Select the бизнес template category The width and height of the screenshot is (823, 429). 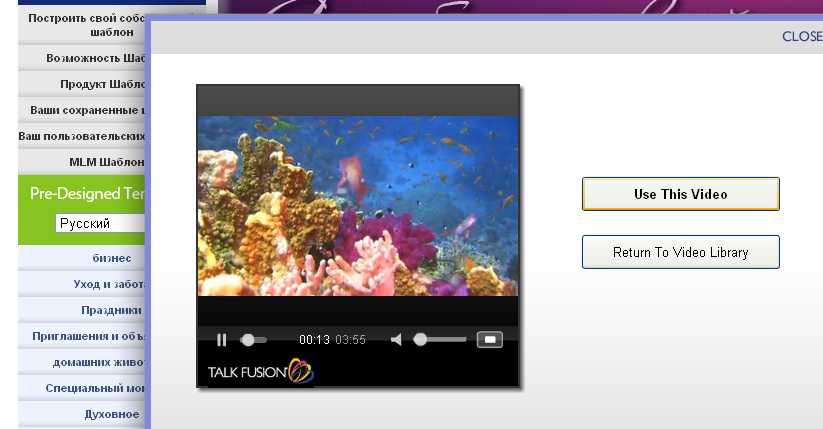pos(82,258)
